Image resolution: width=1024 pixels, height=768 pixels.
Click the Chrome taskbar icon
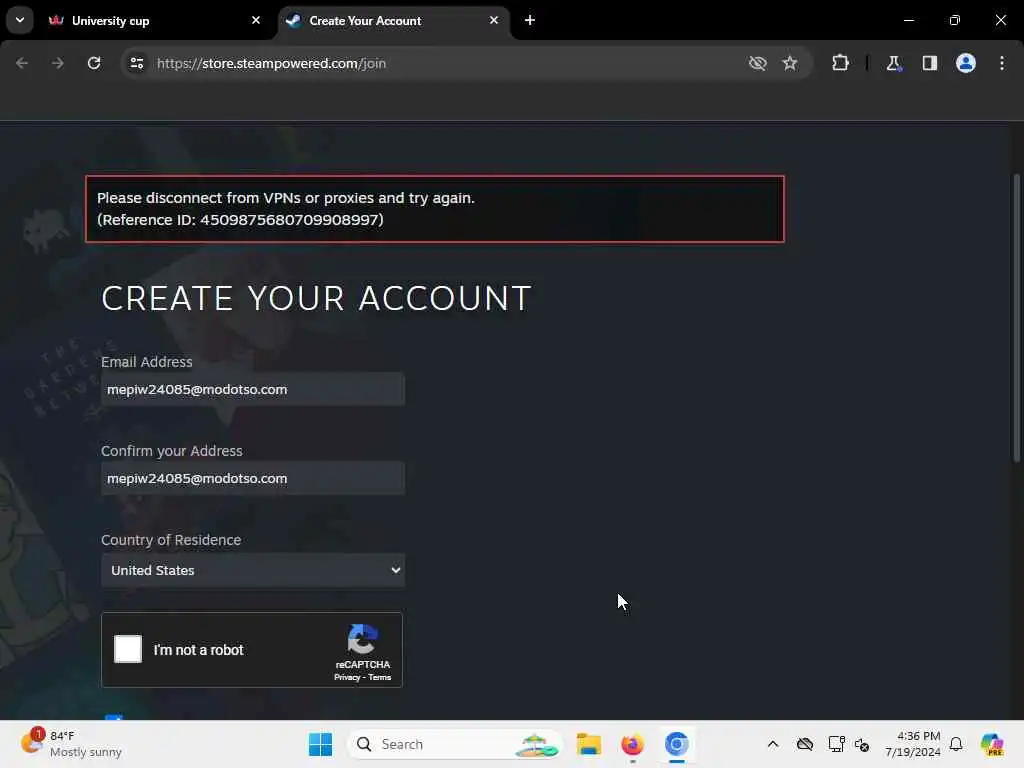point(677,744)
